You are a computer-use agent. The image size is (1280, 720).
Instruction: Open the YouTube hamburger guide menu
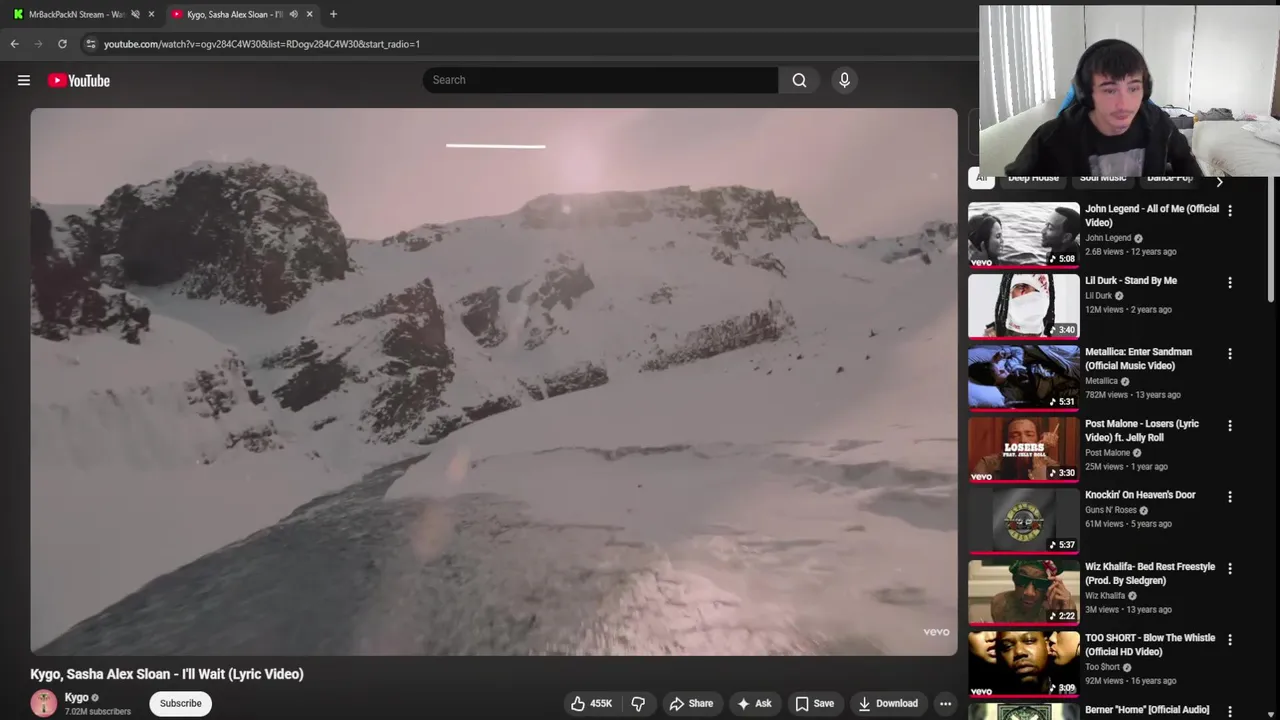pos(24,80)
